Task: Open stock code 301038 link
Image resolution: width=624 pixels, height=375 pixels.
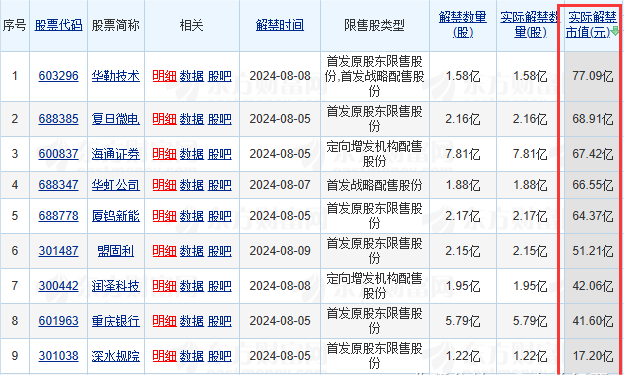Action: [x=58, y=356]
